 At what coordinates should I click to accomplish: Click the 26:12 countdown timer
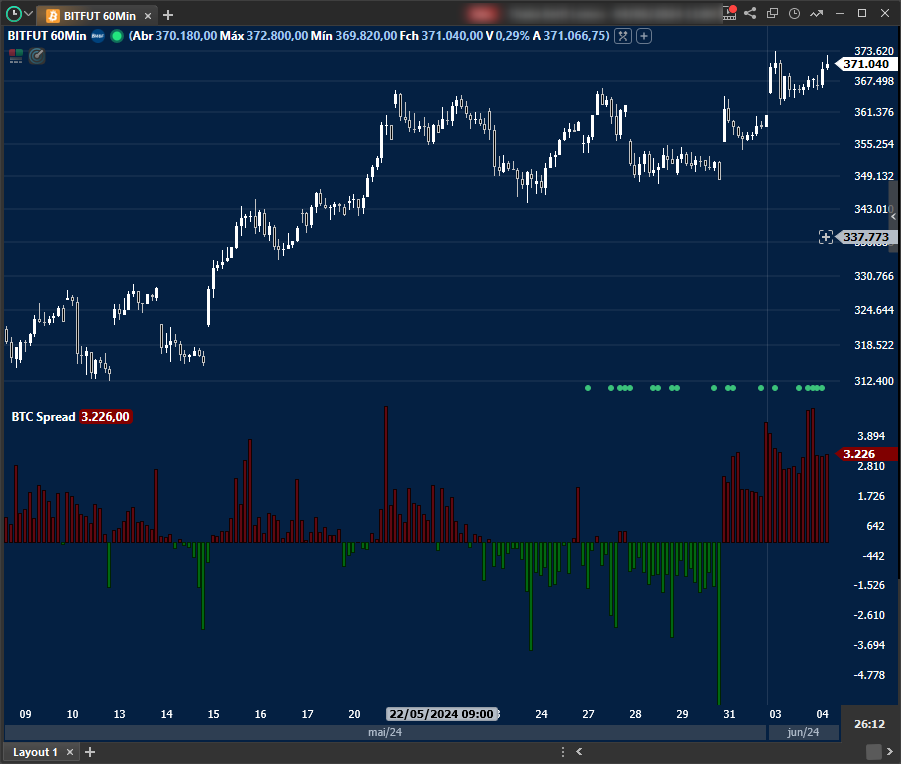(869, 724)
